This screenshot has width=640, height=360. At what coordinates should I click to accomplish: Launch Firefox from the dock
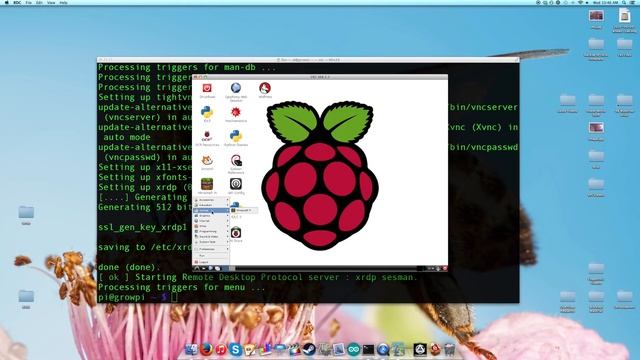(206, 349)
